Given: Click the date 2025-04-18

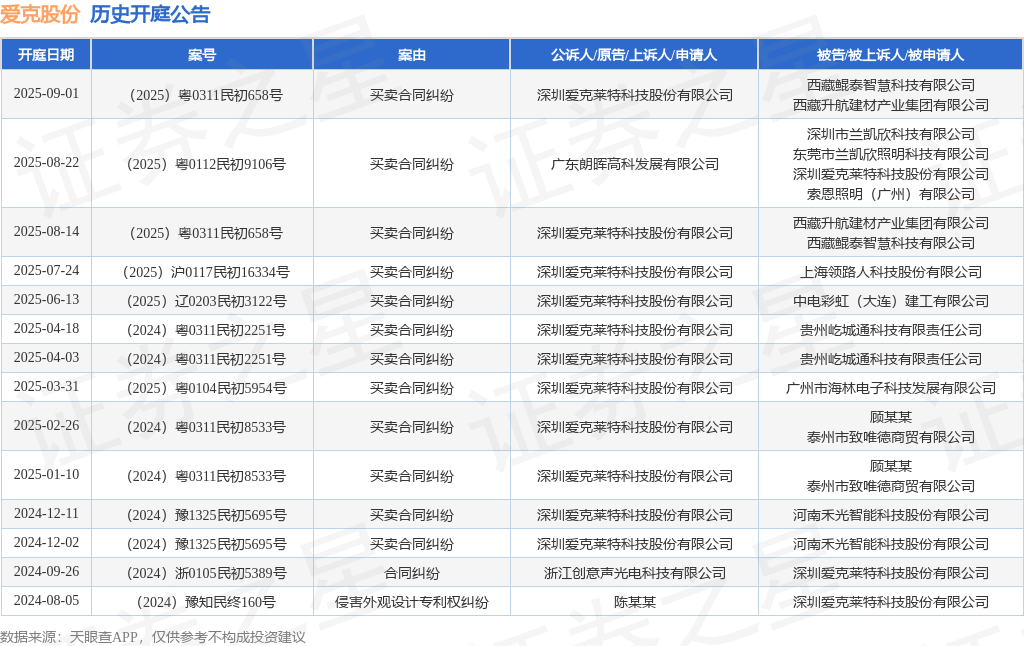Looking at the screenshot, I should click(46, 329).
